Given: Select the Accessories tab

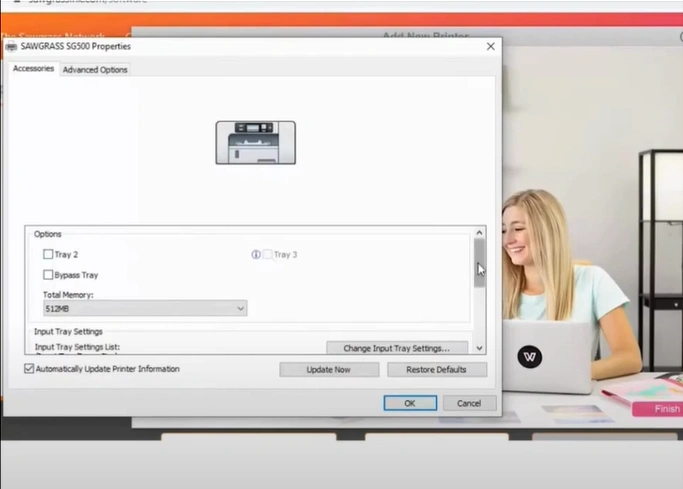Looking at the screenshot, I should (33, 69).
